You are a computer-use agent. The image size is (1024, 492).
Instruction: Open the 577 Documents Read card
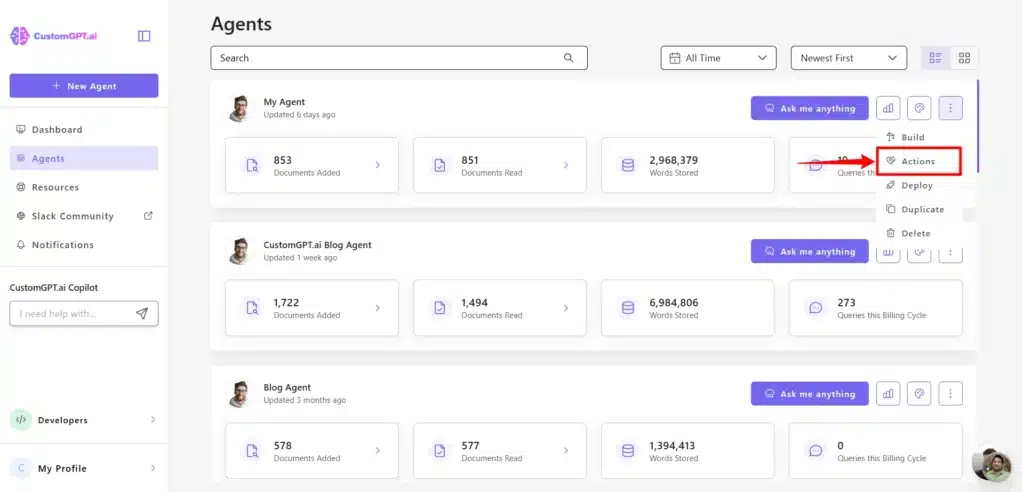(500, 451)
